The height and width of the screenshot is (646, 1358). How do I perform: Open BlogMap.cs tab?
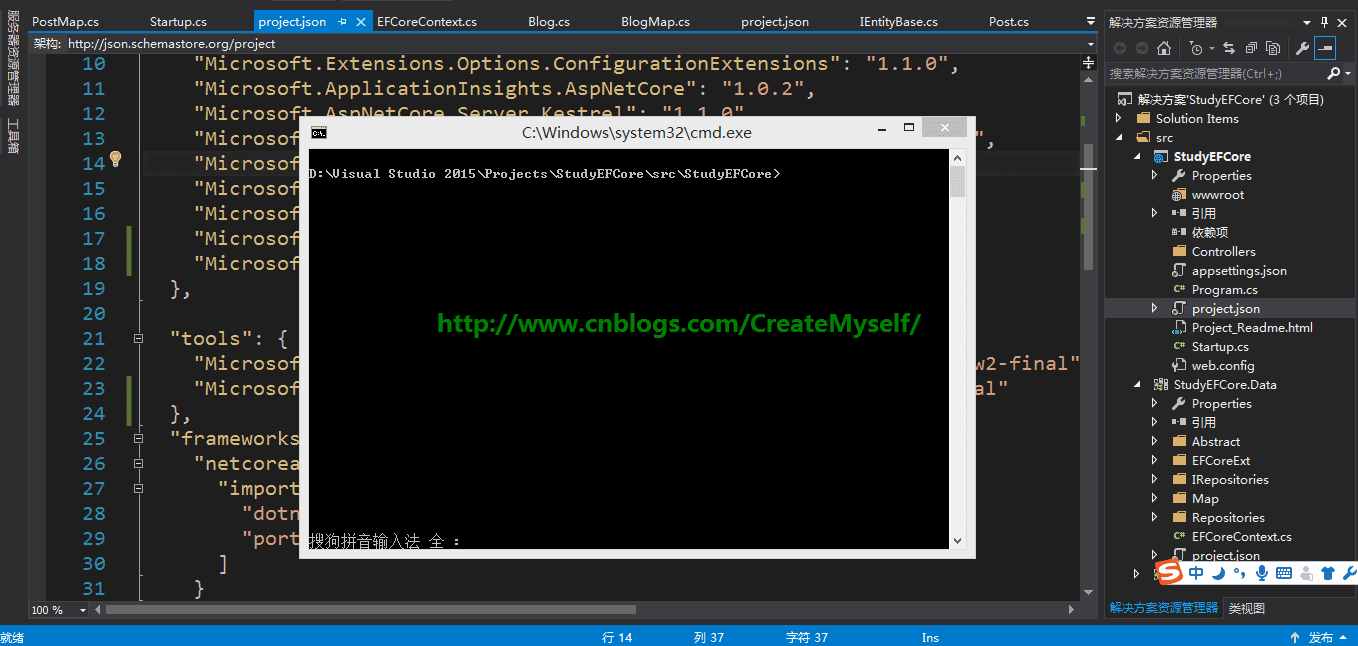pos(655,21)
